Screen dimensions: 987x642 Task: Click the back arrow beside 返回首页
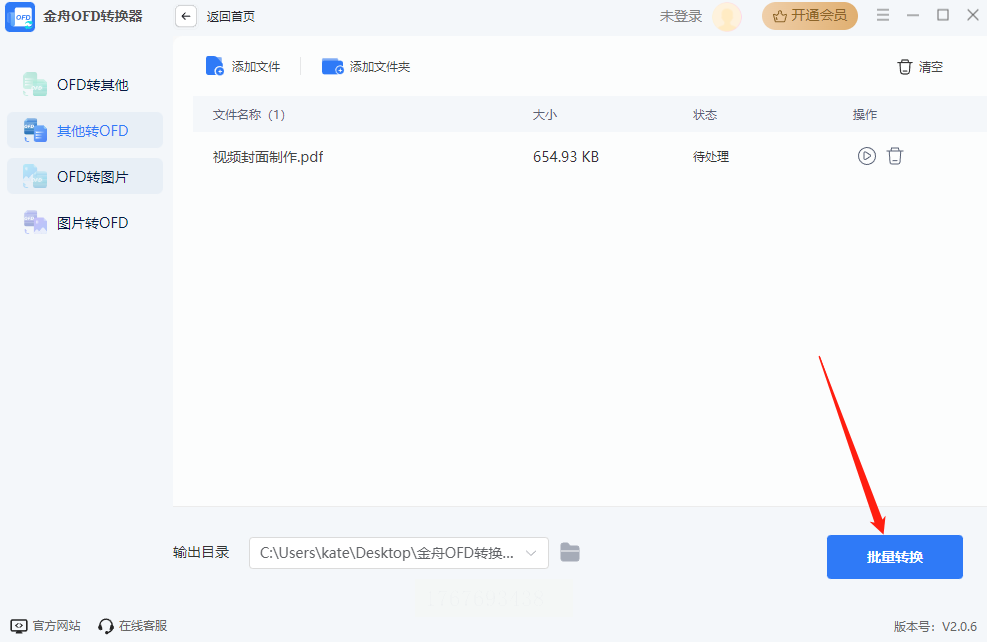click(186, 16)
